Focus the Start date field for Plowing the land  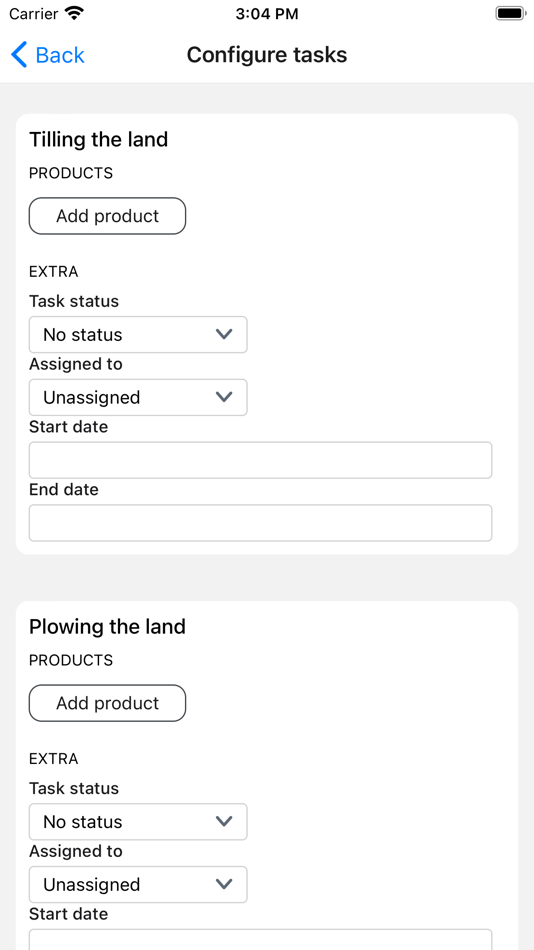point(261,940)
